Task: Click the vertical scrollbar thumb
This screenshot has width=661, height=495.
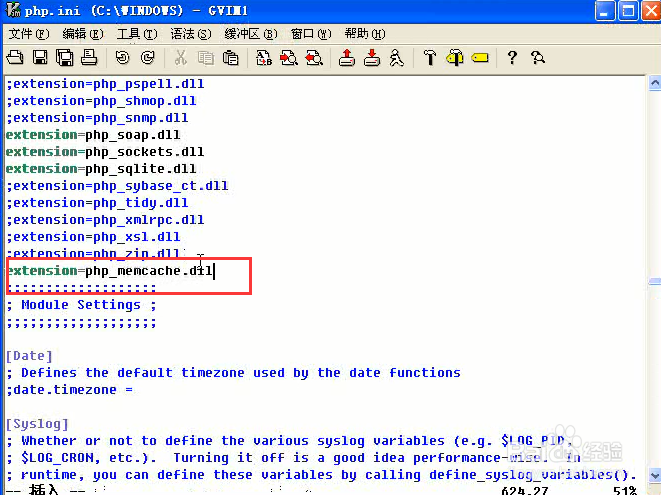Action: [655, 282]
